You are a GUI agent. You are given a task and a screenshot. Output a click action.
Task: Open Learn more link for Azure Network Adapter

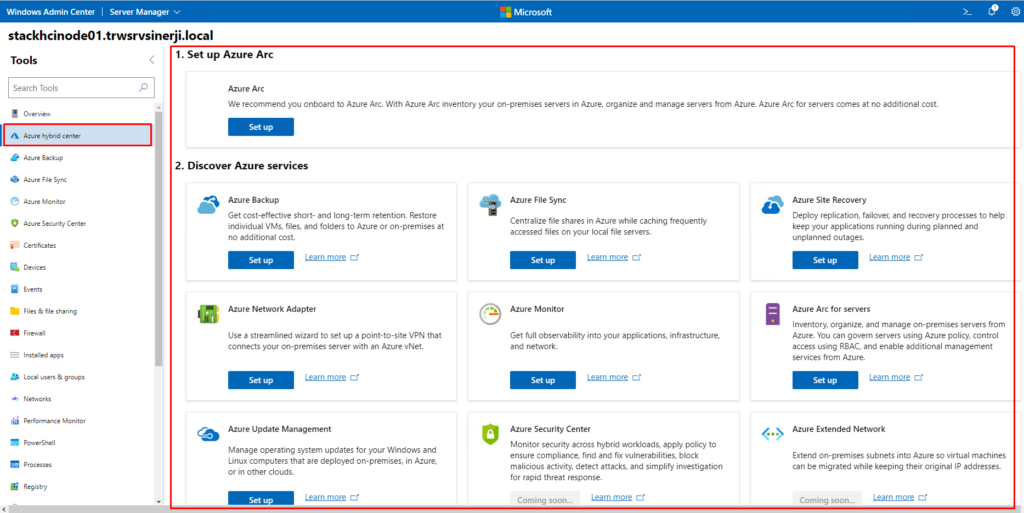(325, 377)
